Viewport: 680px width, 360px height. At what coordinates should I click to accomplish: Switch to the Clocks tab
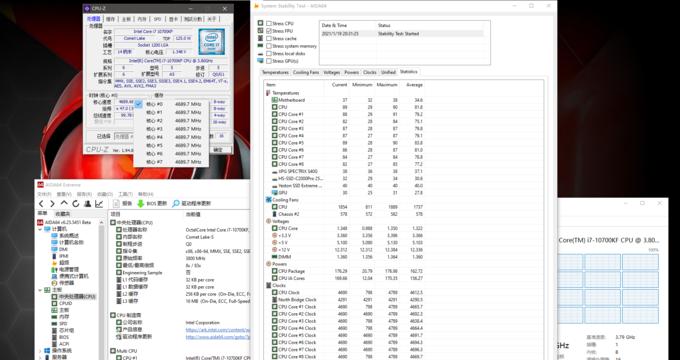coord(370,72)
